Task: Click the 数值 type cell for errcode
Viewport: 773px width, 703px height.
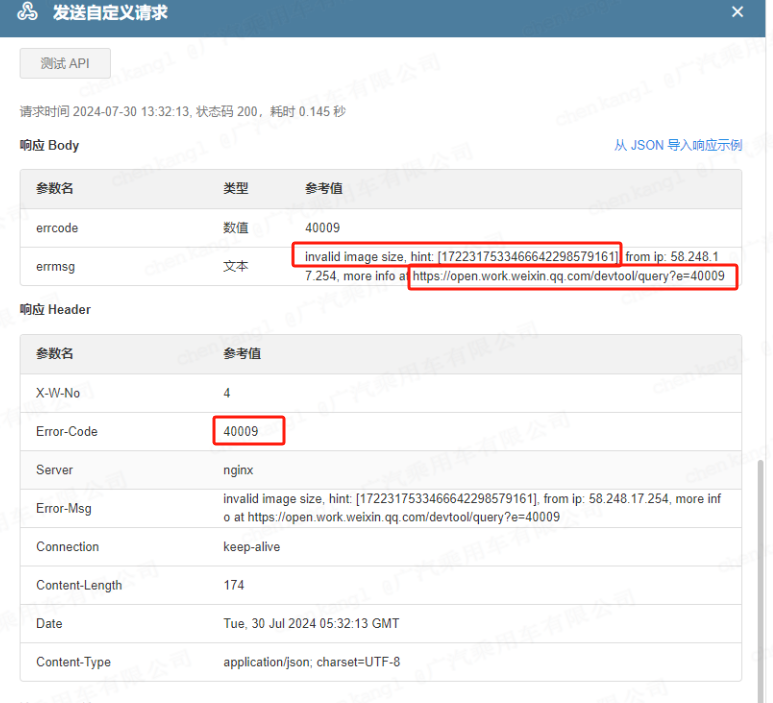Action: pos(235,228)
